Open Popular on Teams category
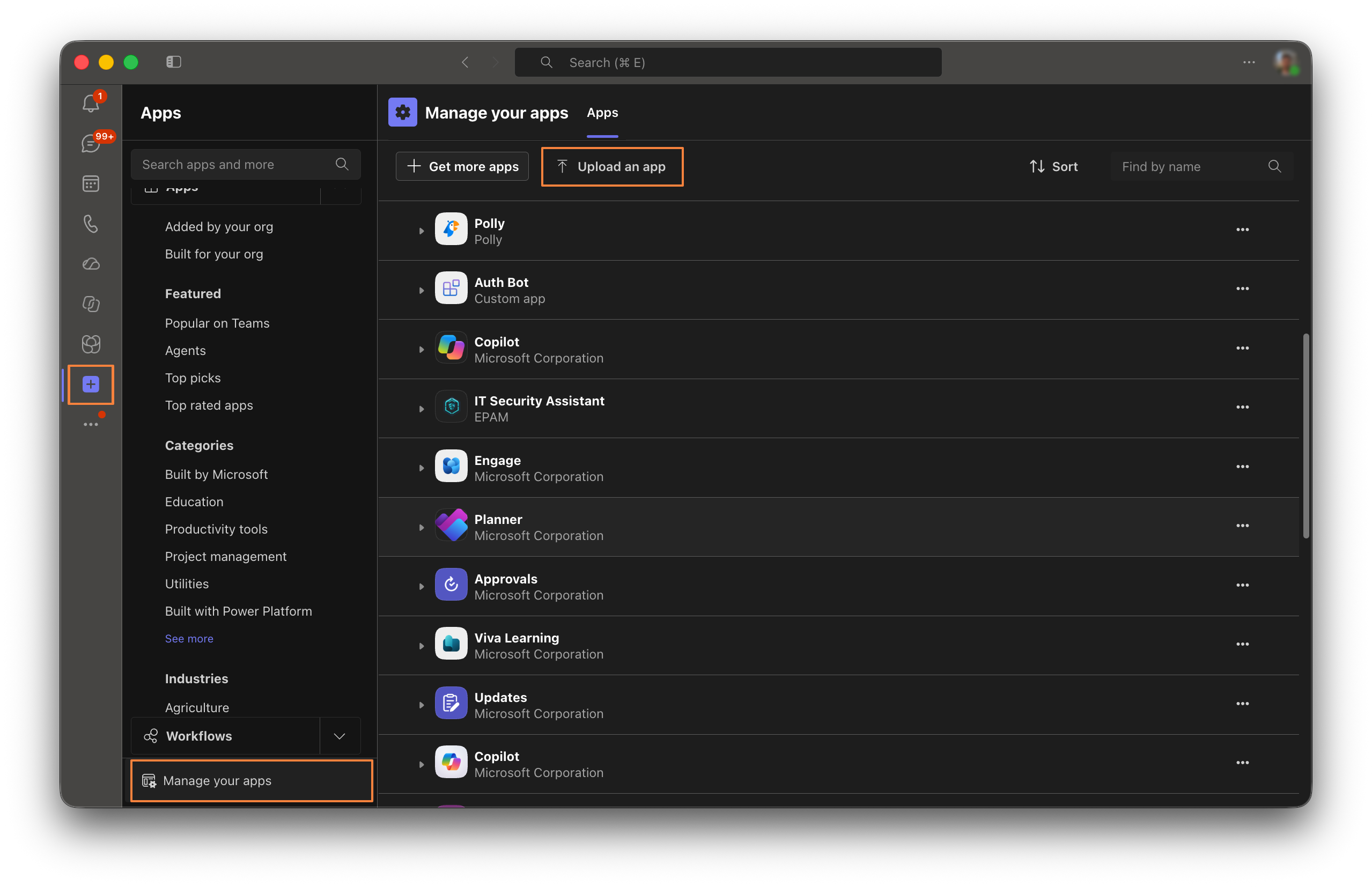The width and height of the screenshot is (1372, 887). point(217,323)
